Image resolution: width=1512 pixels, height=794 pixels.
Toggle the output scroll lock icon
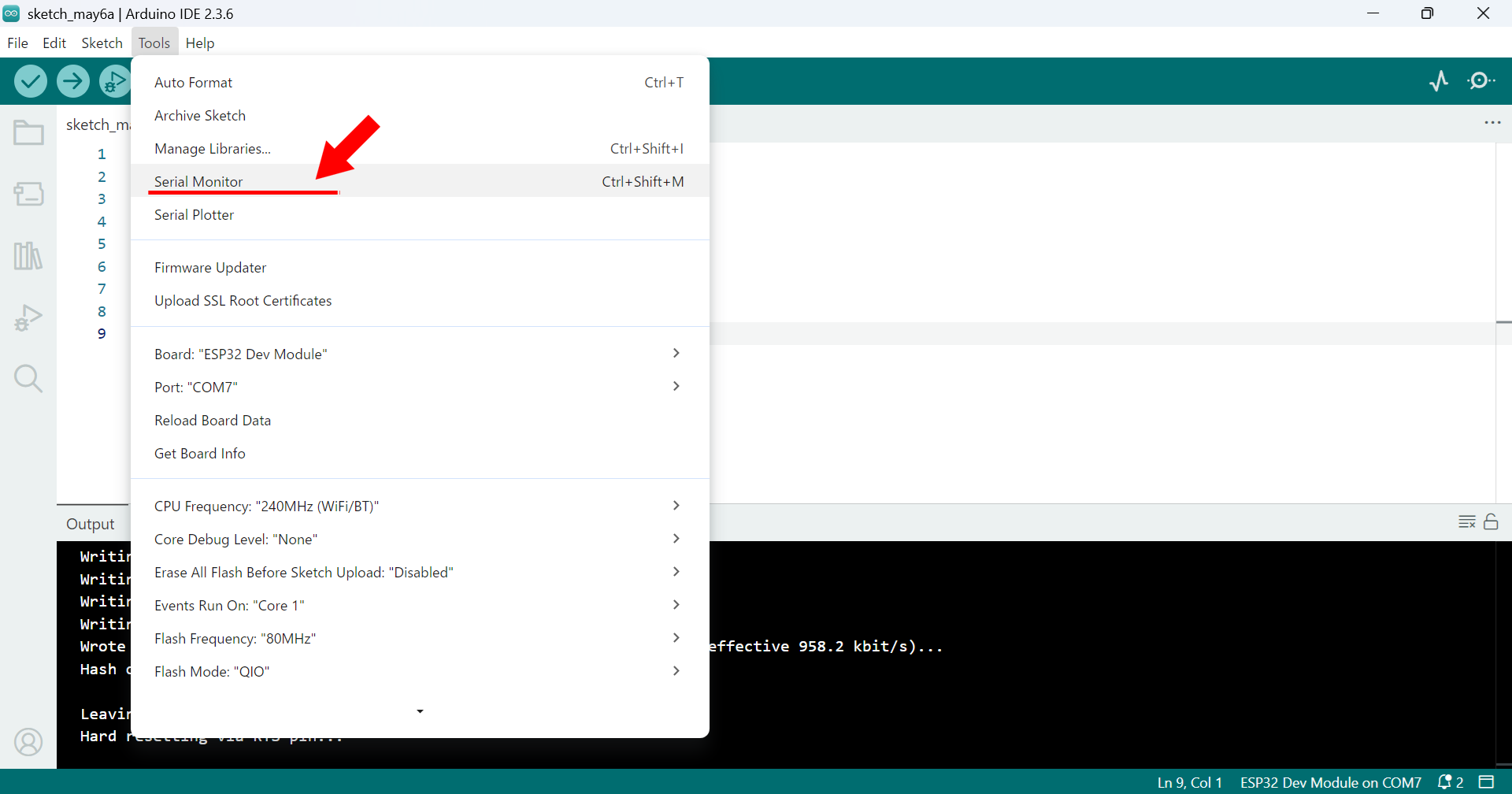point(1491,521)
